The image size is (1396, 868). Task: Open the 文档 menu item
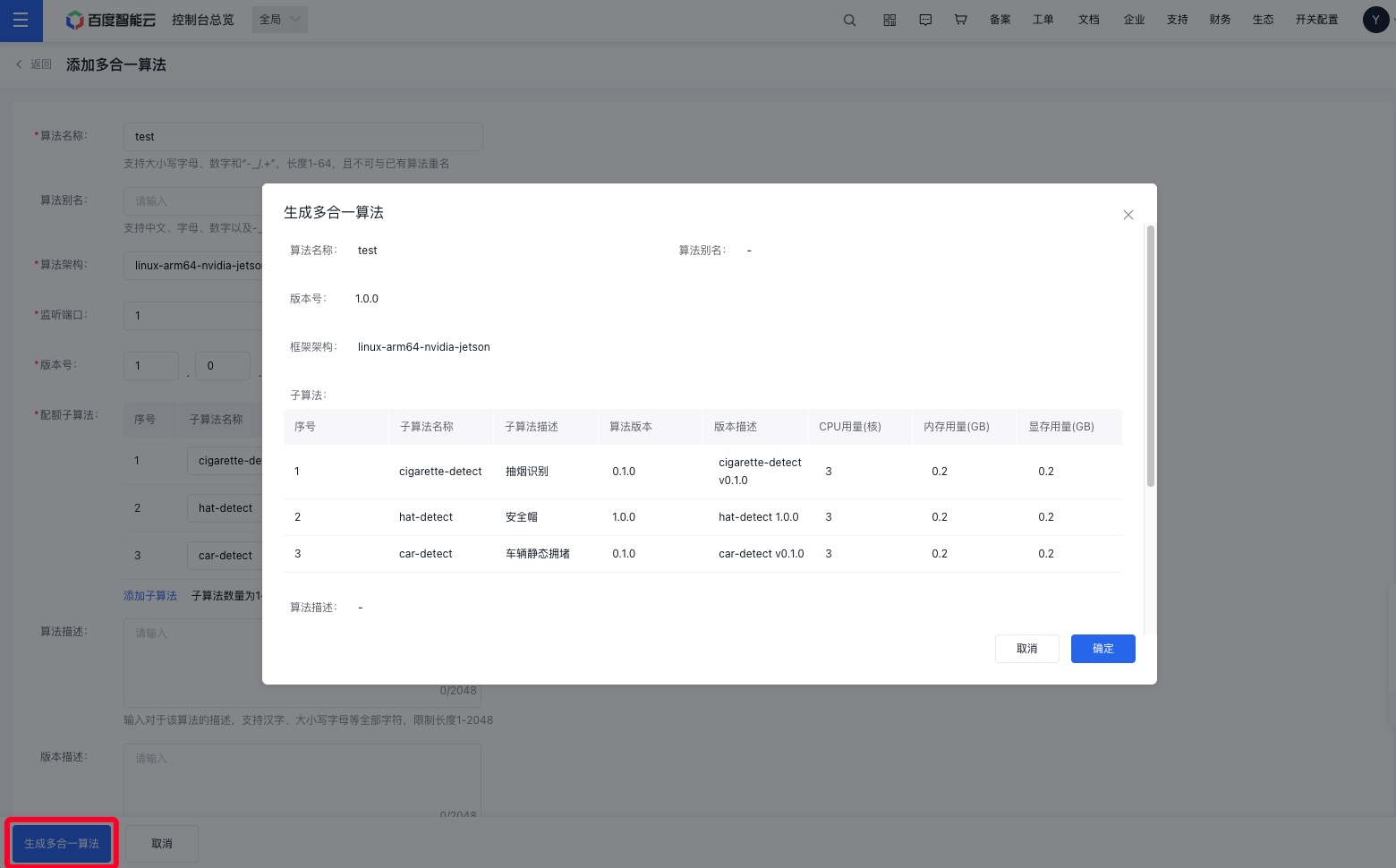point(1088,20)
